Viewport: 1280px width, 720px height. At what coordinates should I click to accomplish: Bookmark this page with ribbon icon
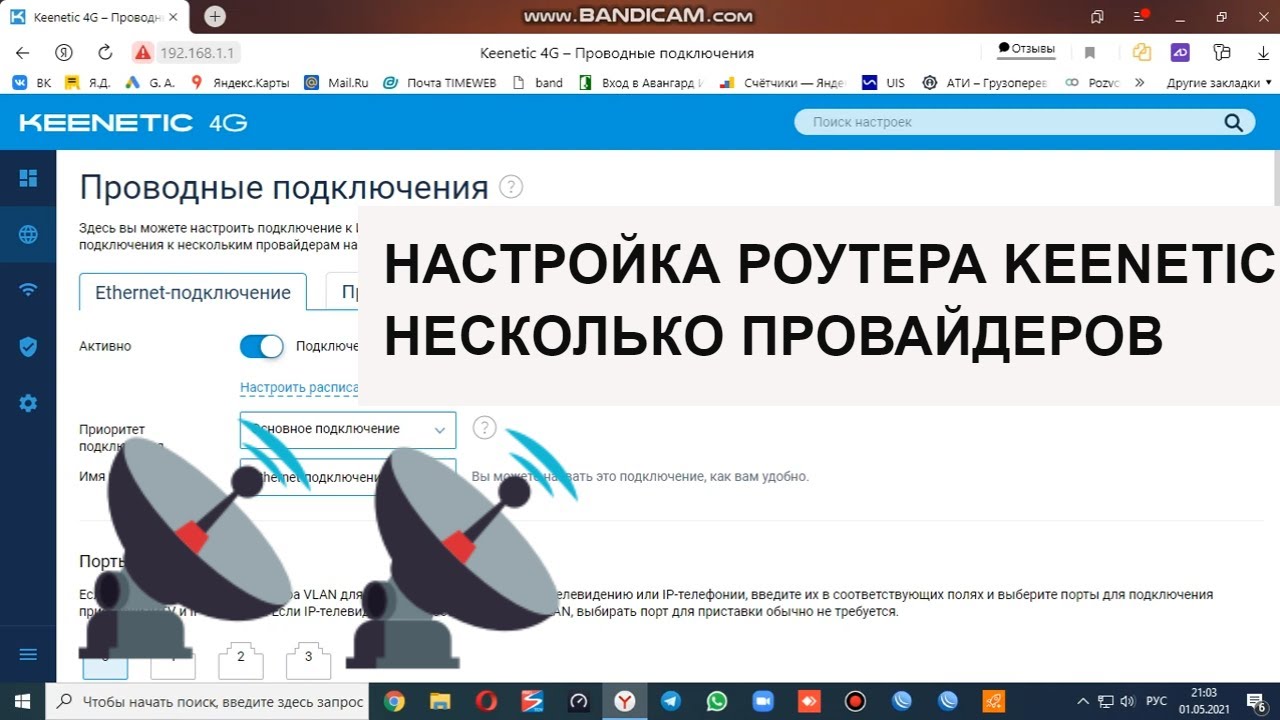(x=1089, y=53)
